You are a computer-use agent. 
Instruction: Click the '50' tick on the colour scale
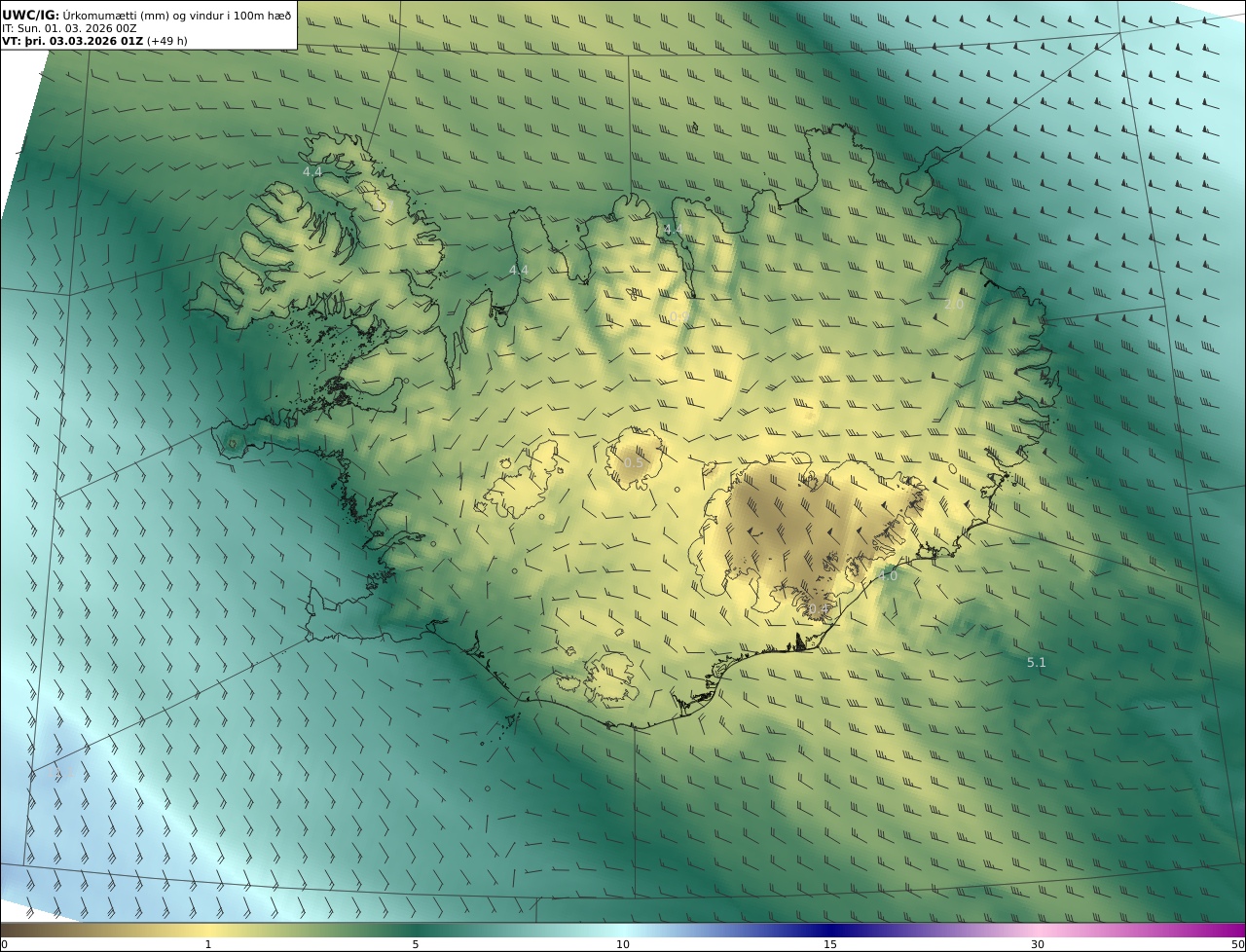[1238, 944]
